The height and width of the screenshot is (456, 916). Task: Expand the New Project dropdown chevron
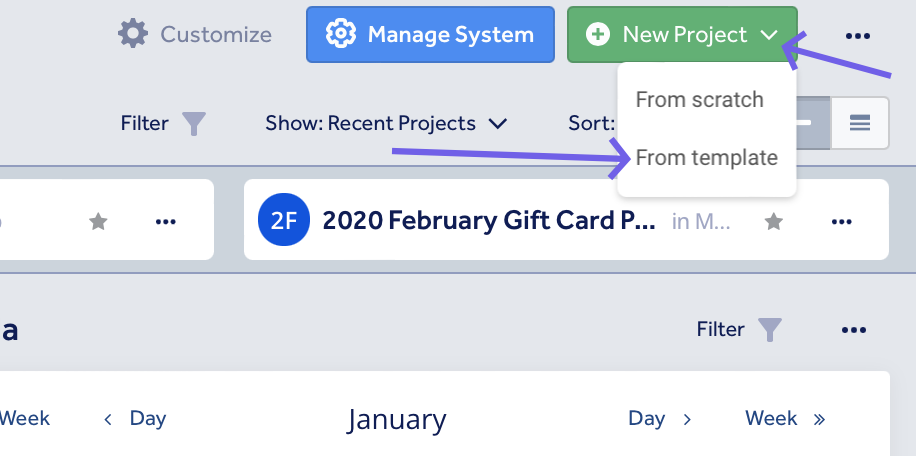point(768,35)
